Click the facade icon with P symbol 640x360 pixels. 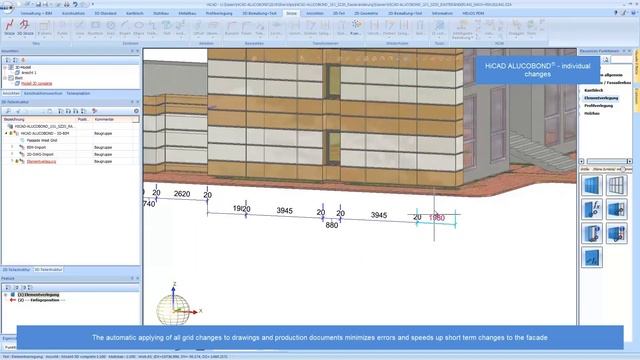click(592, 233)
